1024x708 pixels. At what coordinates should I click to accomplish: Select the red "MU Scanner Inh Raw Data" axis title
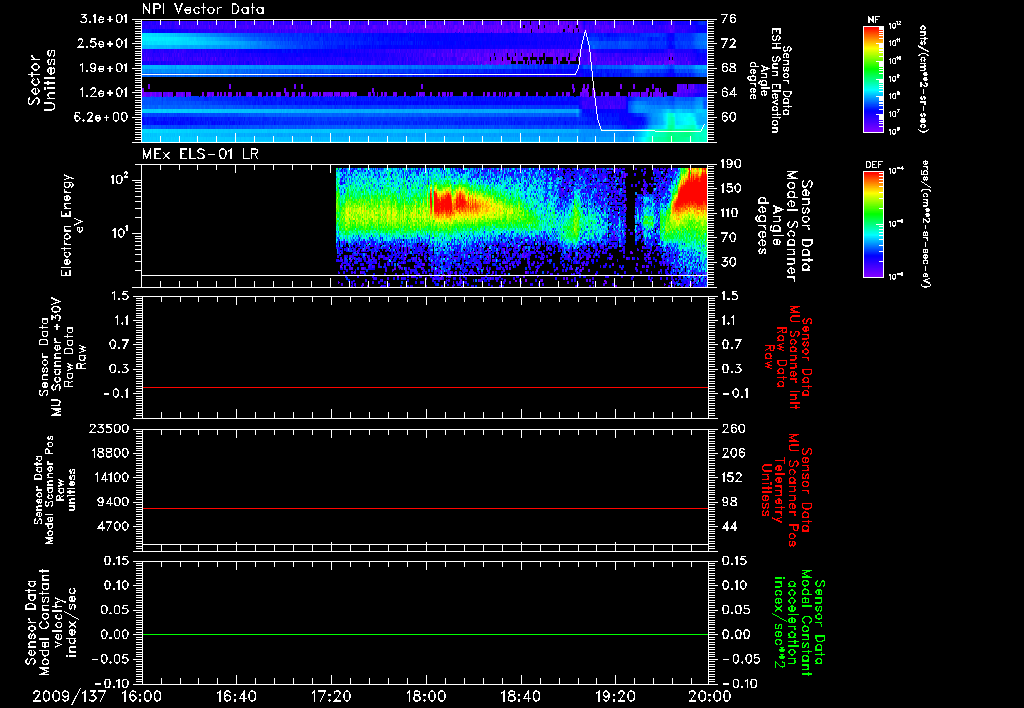(789, 357)
